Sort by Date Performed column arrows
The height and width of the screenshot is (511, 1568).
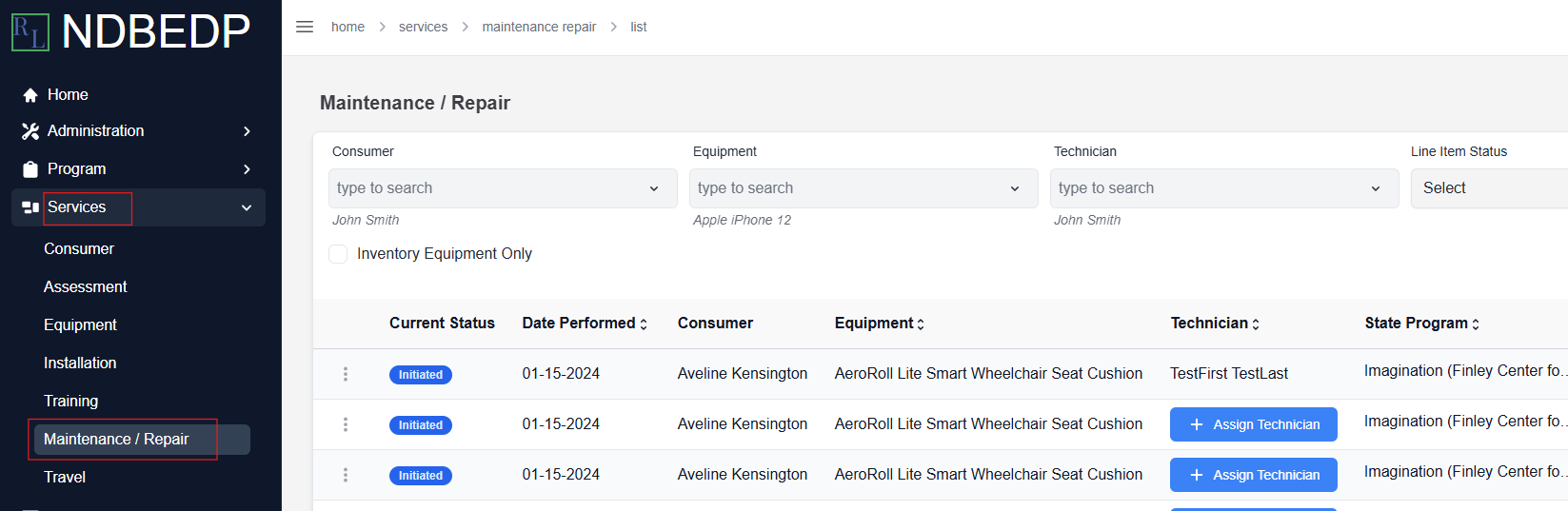644,324
